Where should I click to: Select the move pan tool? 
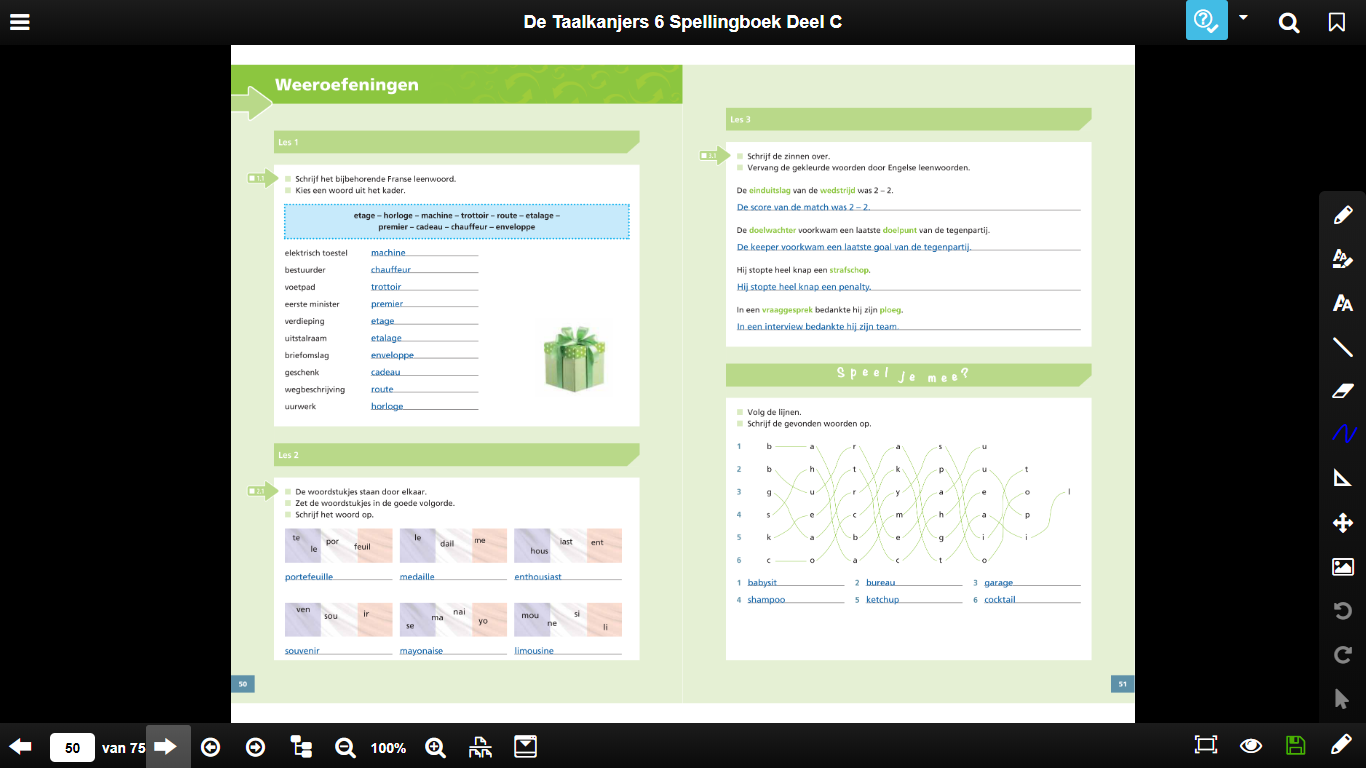click(1343, 522)
